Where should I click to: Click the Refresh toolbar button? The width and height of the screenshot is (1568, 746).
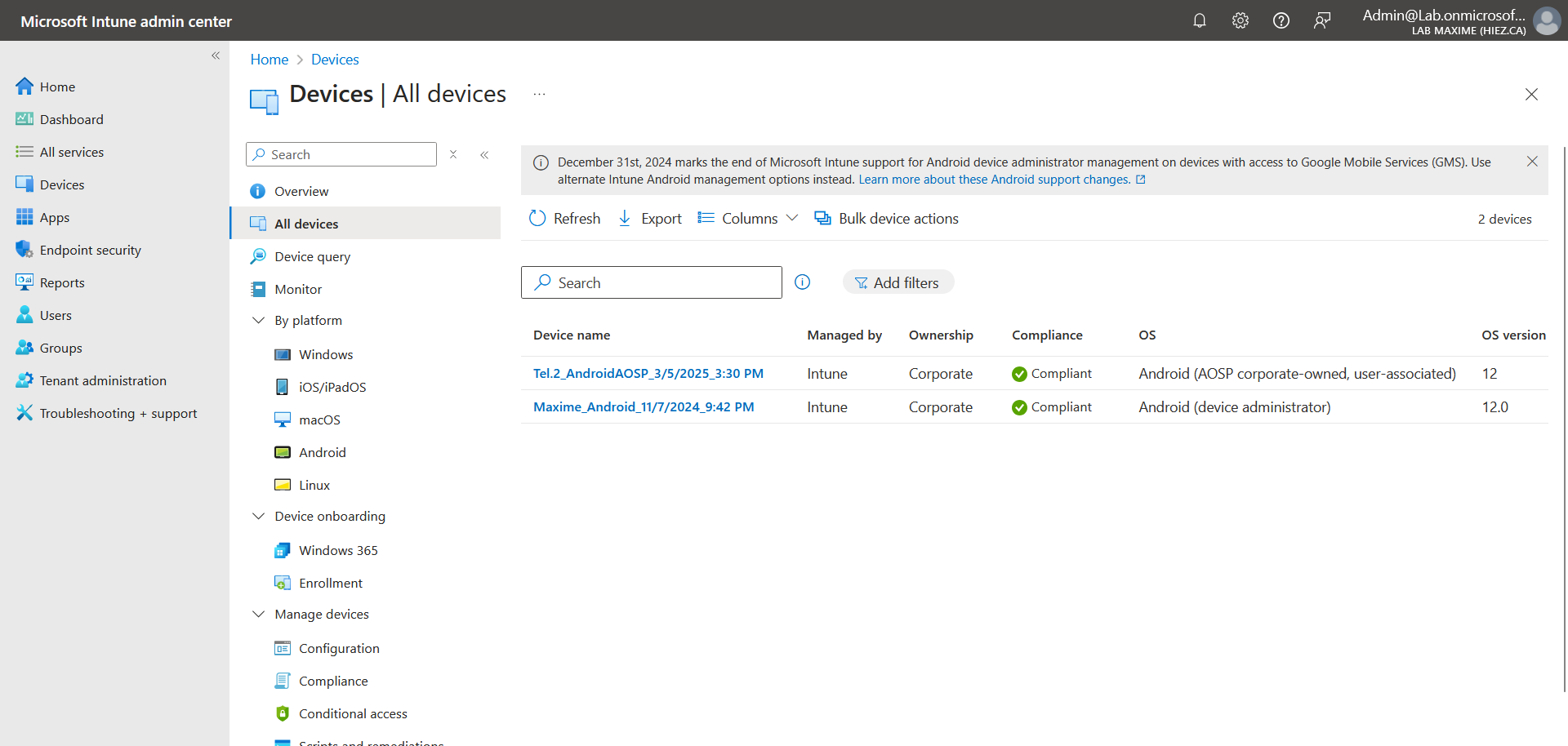[x=565, y=219]
